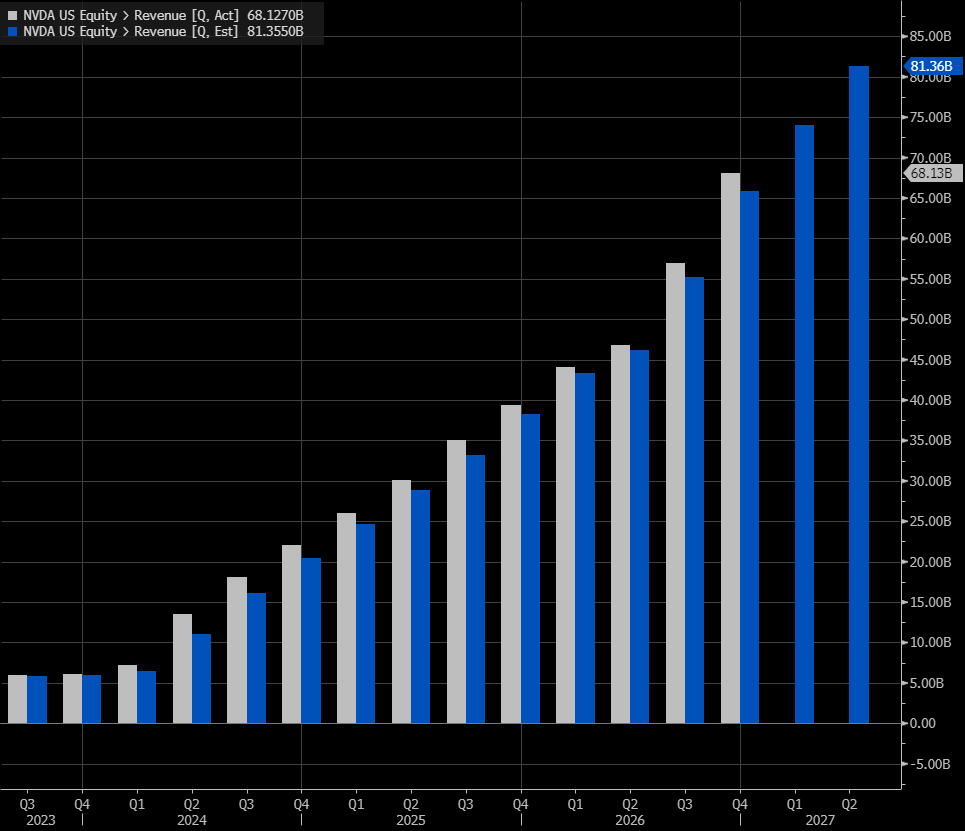The width and height of the screenshot is (965, 831).
Task: Click the Q2 label above 2024
Action: click(191, 804)
